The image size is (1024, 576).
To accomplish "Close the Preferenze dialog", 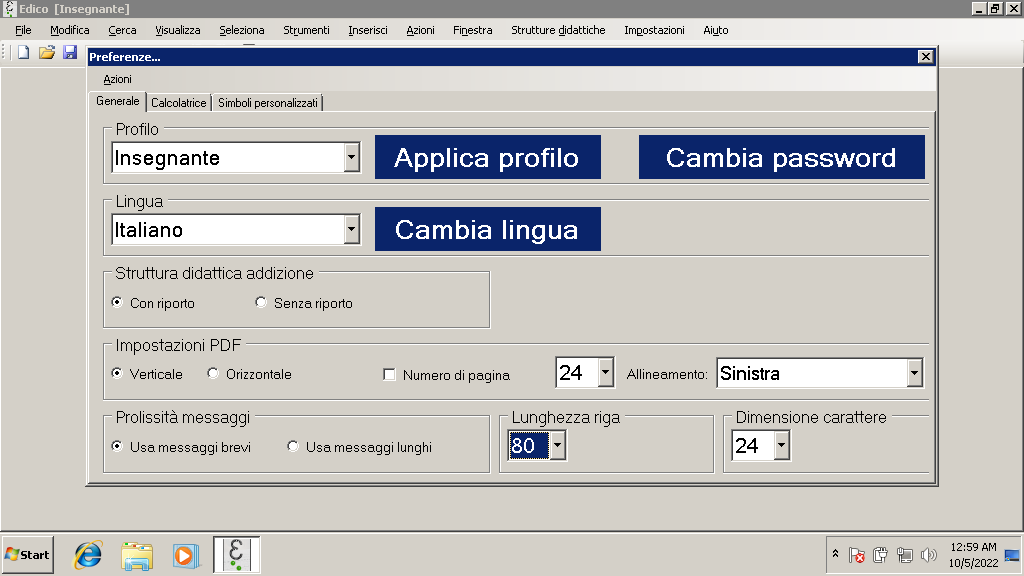I will point(925,57).
